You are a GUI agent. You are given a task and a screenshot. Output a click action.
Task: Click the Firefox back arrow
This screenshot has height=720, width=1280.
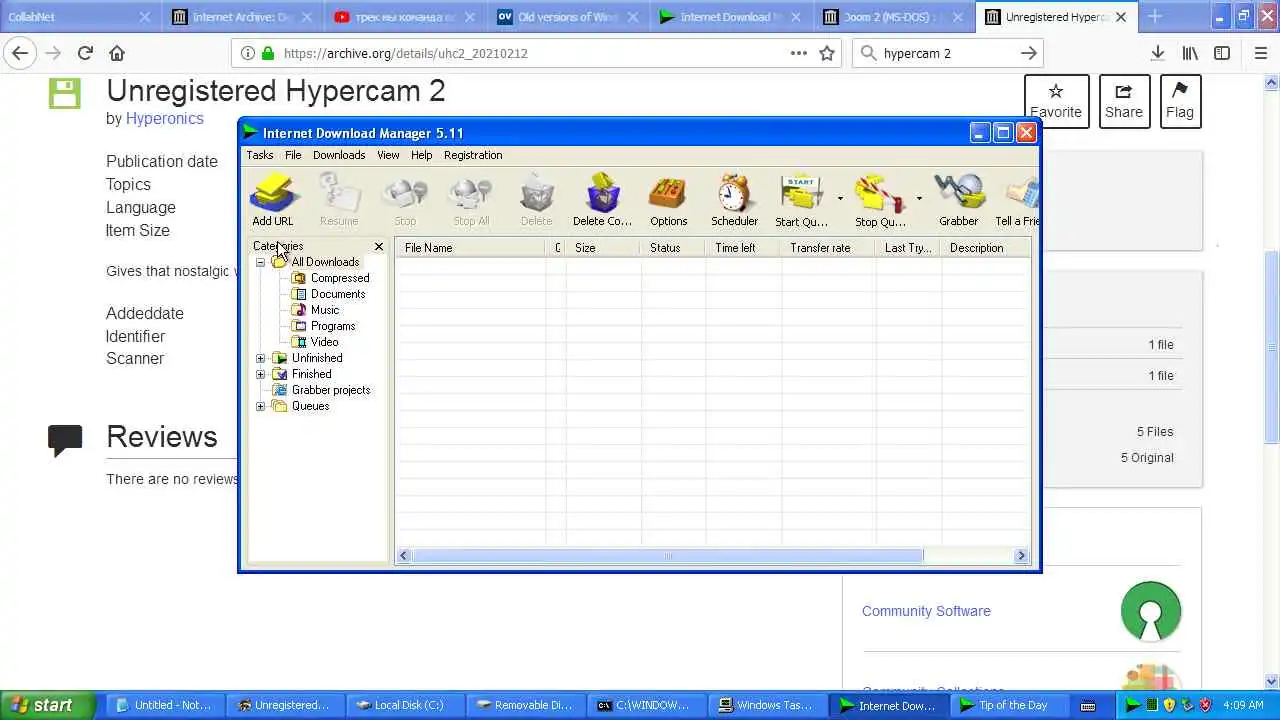[20, 53]
